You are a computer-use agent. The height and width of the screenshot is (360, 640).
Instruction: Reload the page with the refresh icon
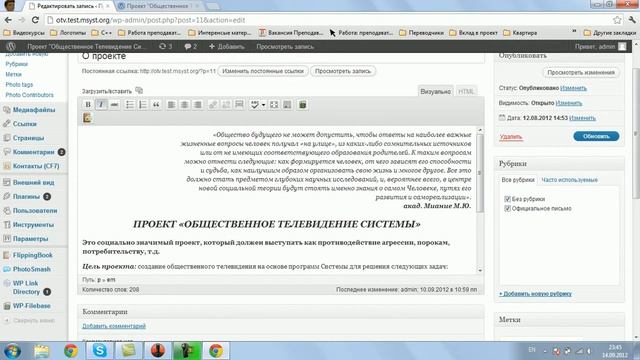point(36,20)
